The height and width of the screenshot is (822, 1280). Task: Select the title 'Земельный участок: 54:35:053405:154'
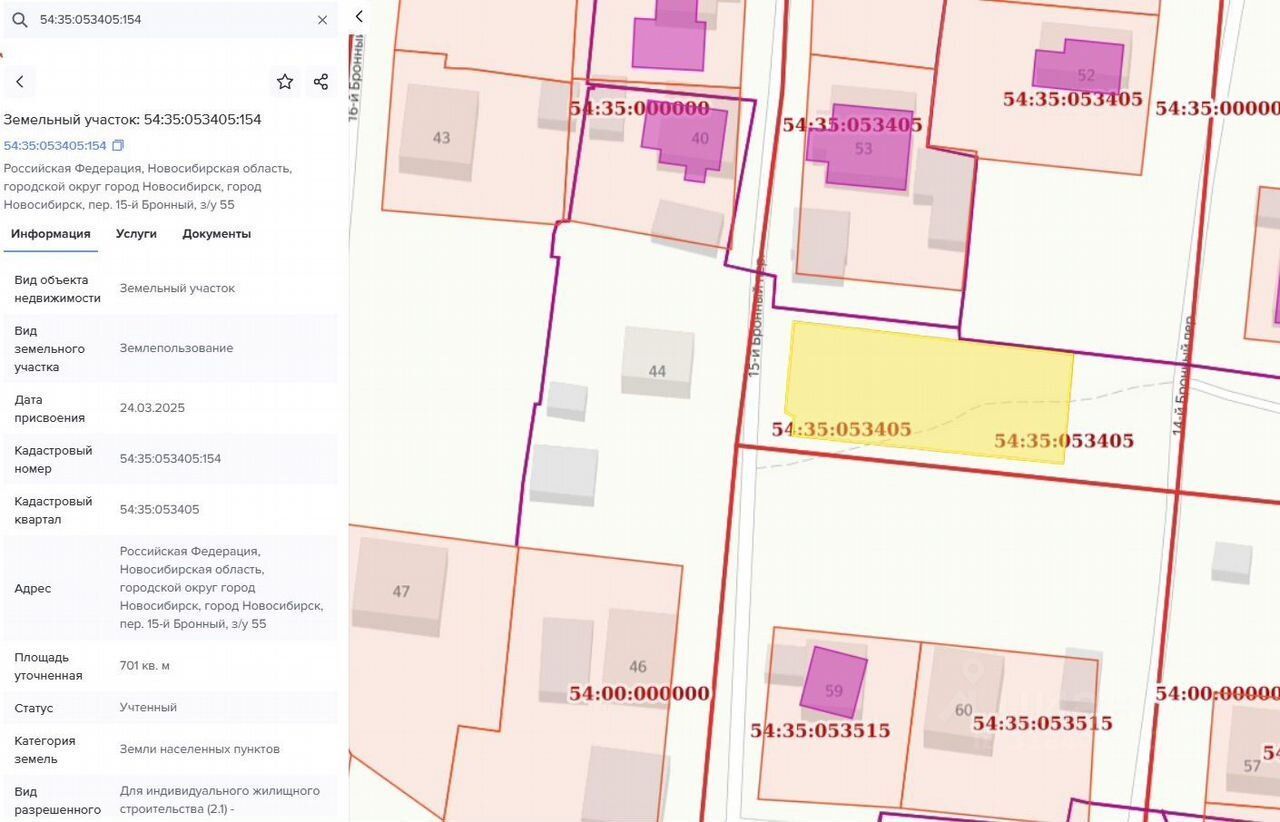[132, 120]
